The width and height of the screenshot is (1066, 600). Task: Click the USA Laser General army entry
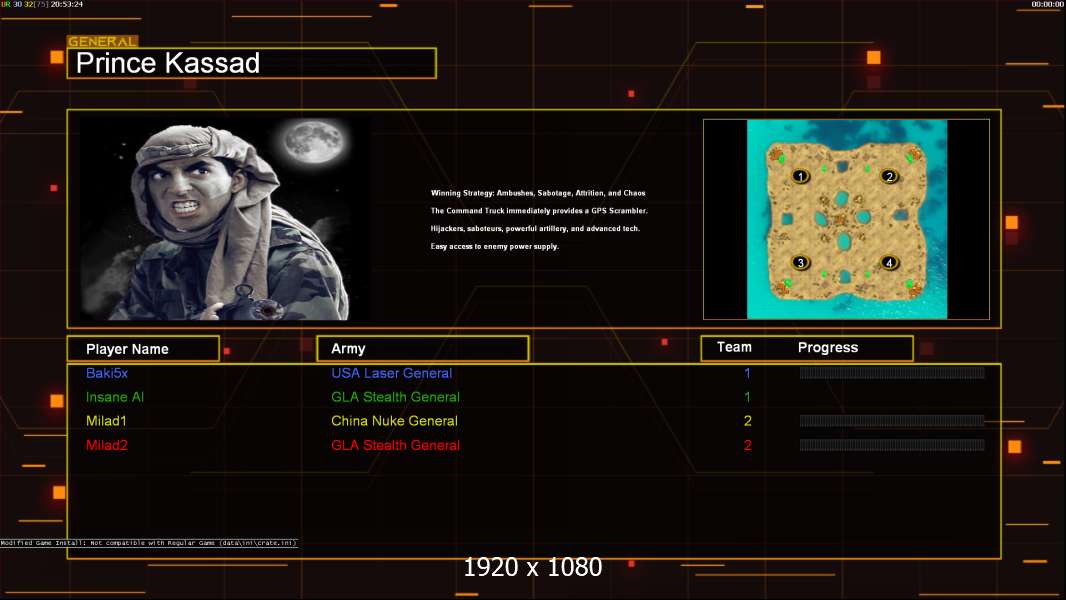(392, 373)
